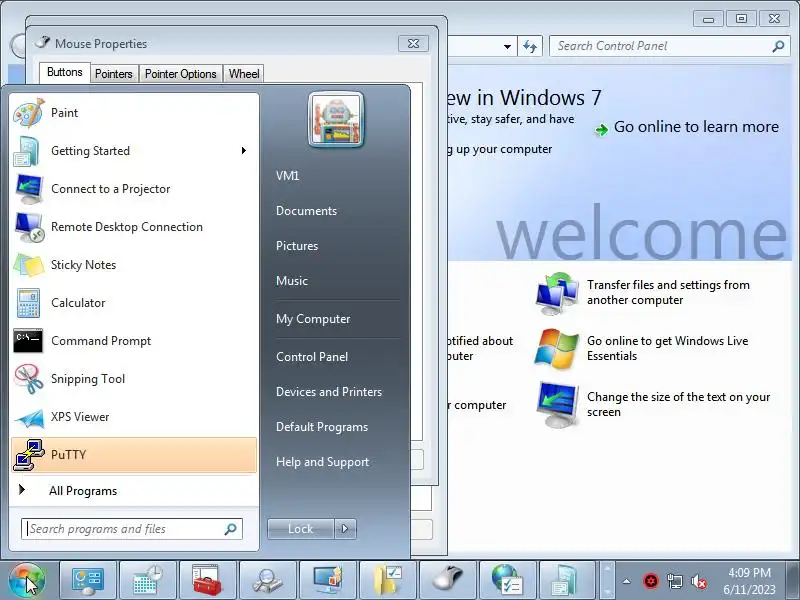Click the Lock button

[301, 529]
